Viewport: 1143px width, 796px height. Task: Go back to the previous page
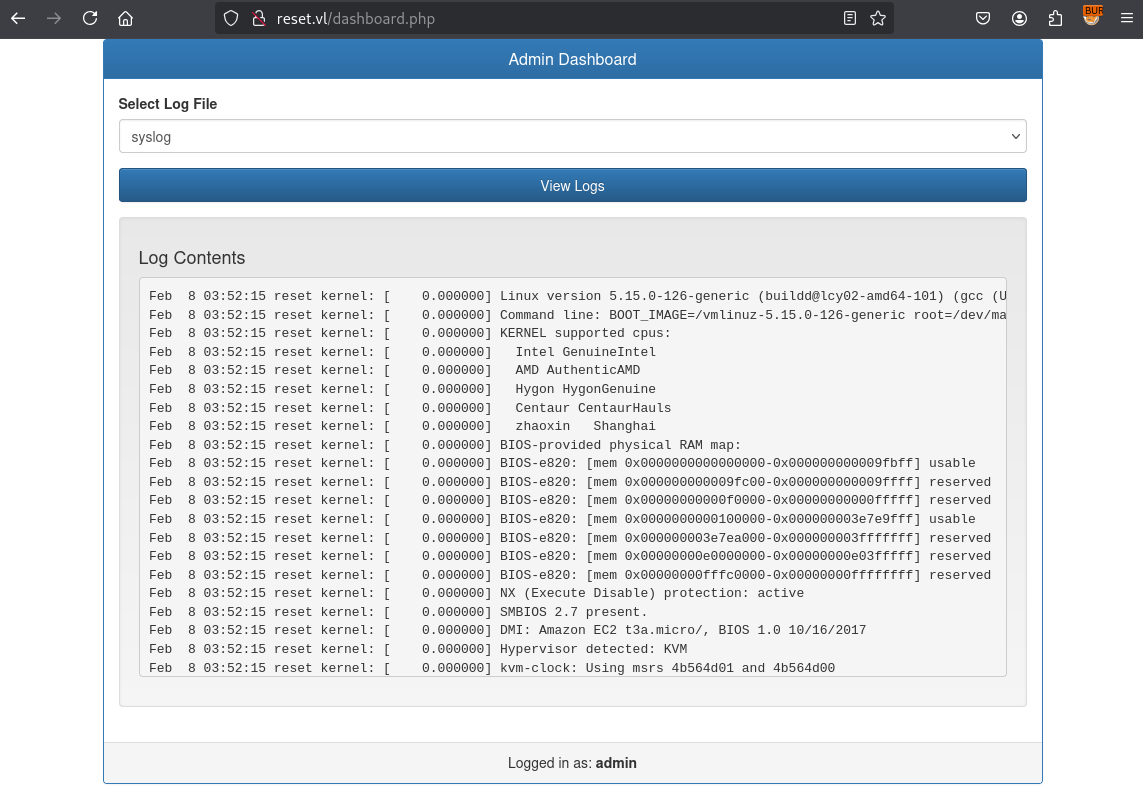pyautogui.click(x=18, y=18)
